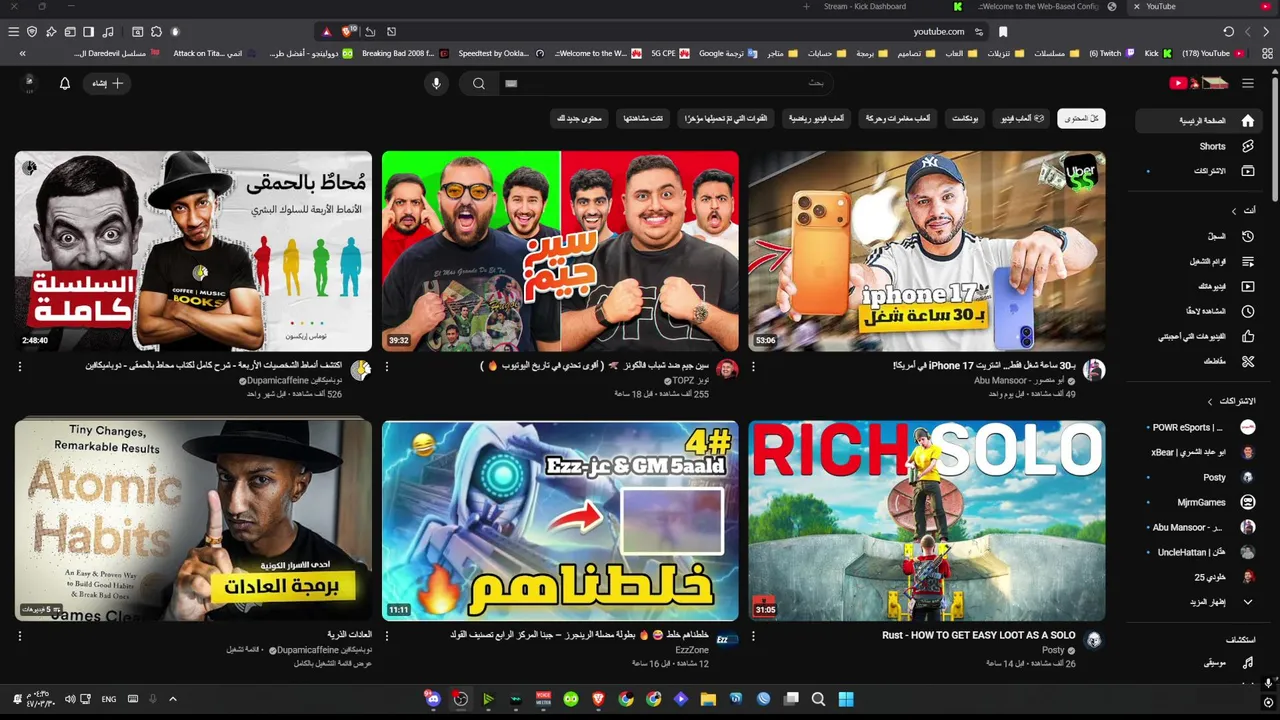Open Your videos in the sidebar

(x=1197, y=286)
